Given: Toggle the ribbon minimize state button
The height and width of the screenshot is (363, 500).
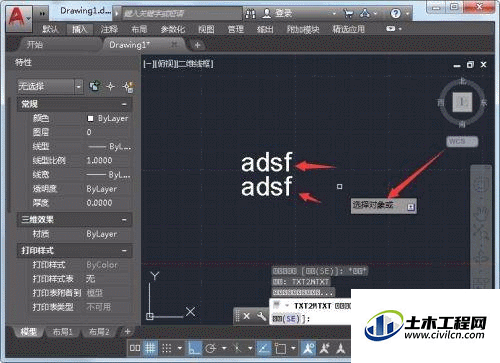Looking at the screenshot, I should point(391,29).
